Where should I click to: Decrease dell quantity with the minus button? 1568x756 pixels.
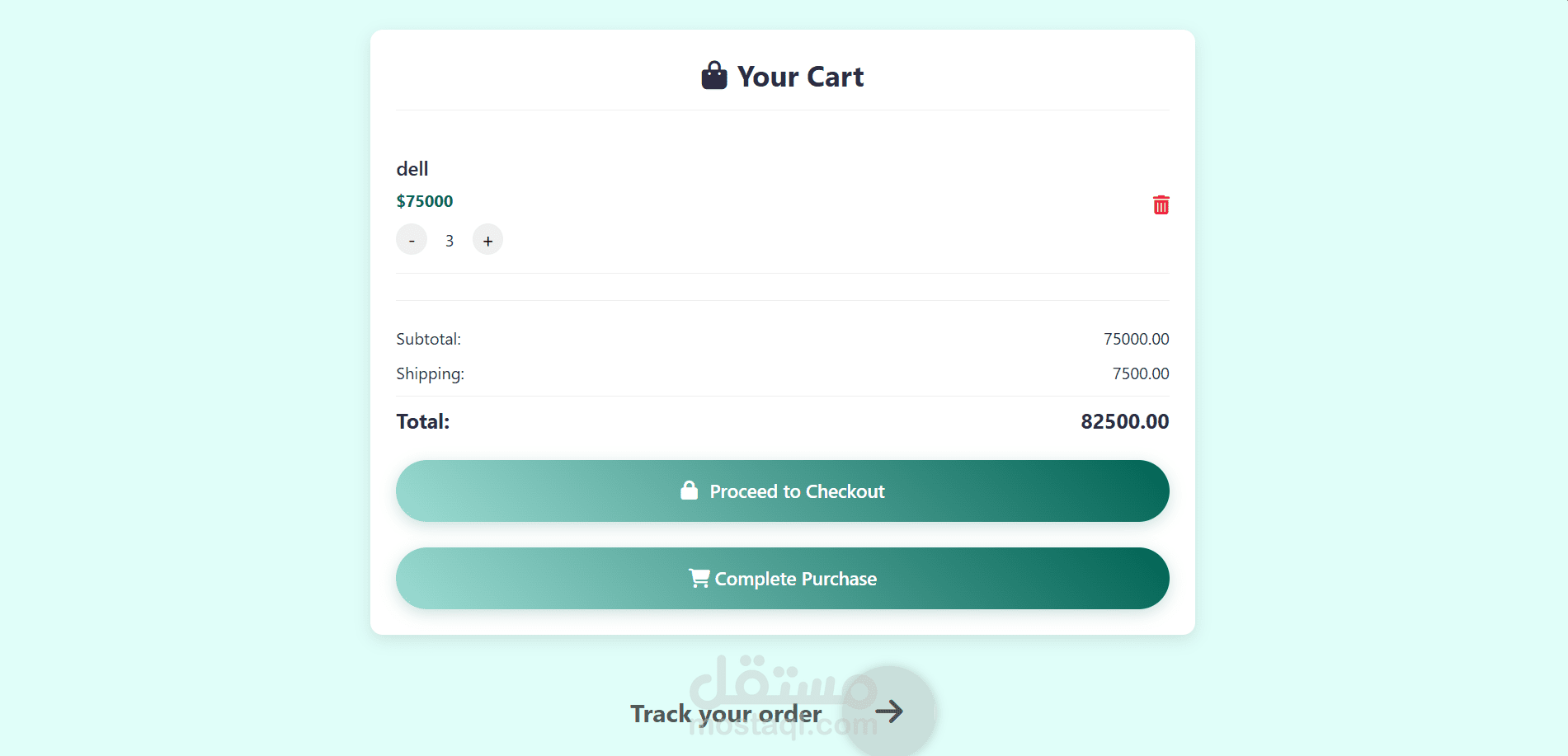click(x=412, y=240)
